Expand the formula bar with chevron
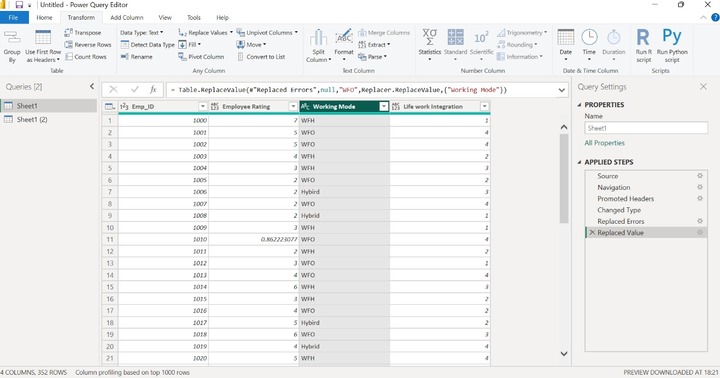Screen dimensions: 720x378 [x=562, y=90]
